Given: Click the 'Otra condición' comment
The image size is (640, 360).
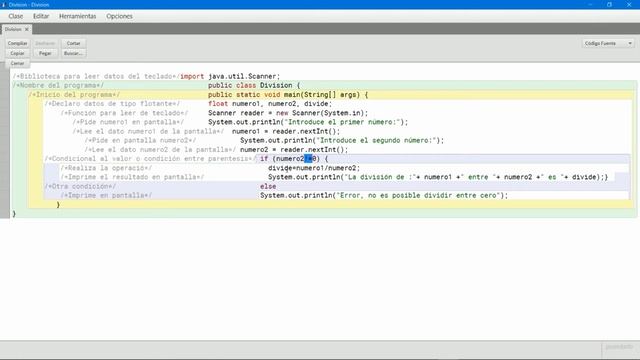Looking at the screenshot, I should point(80,187).
